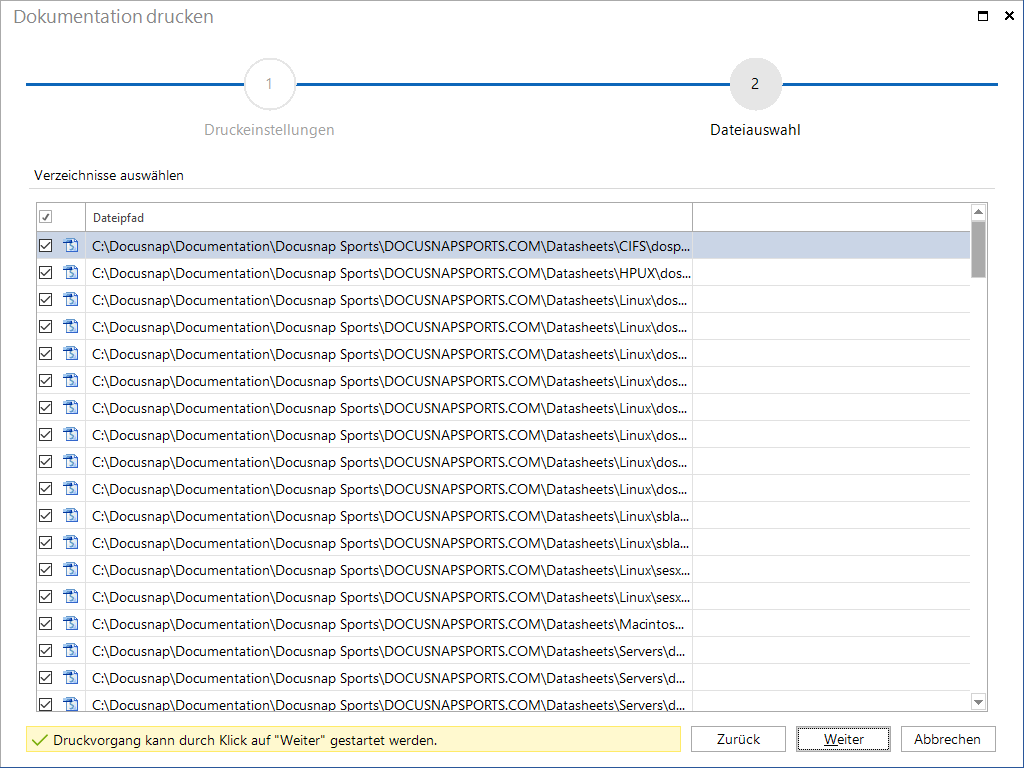Go to step 1 Druckeinstellungen circle
Screen dimensions: 1024x768
pyautogui.click(x=269, y=84)
